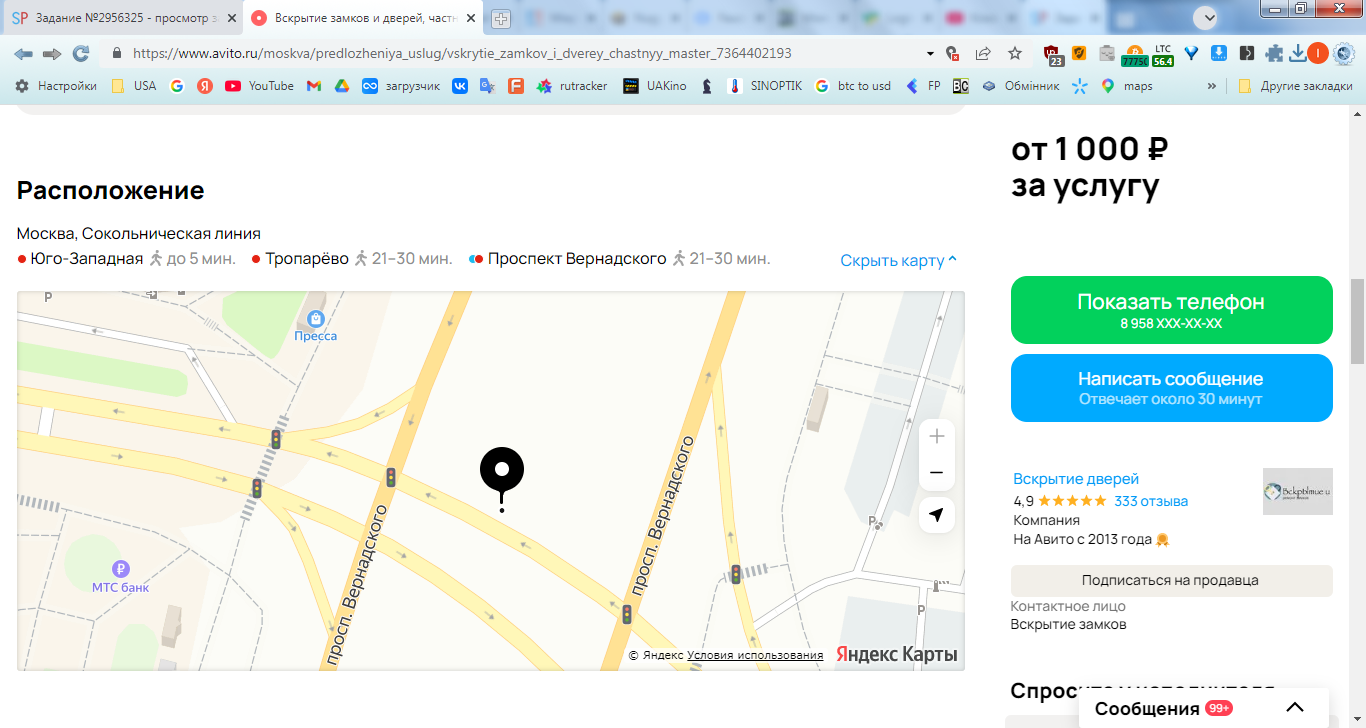Click the page vertical scrollbar thumb
The height and width of the screenshot is (728, 1366).
[1357, 320]
